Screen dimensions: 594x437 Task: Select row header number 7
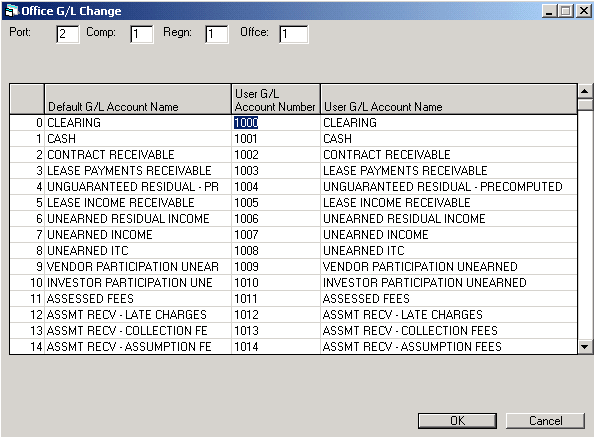tap(27, 234)
